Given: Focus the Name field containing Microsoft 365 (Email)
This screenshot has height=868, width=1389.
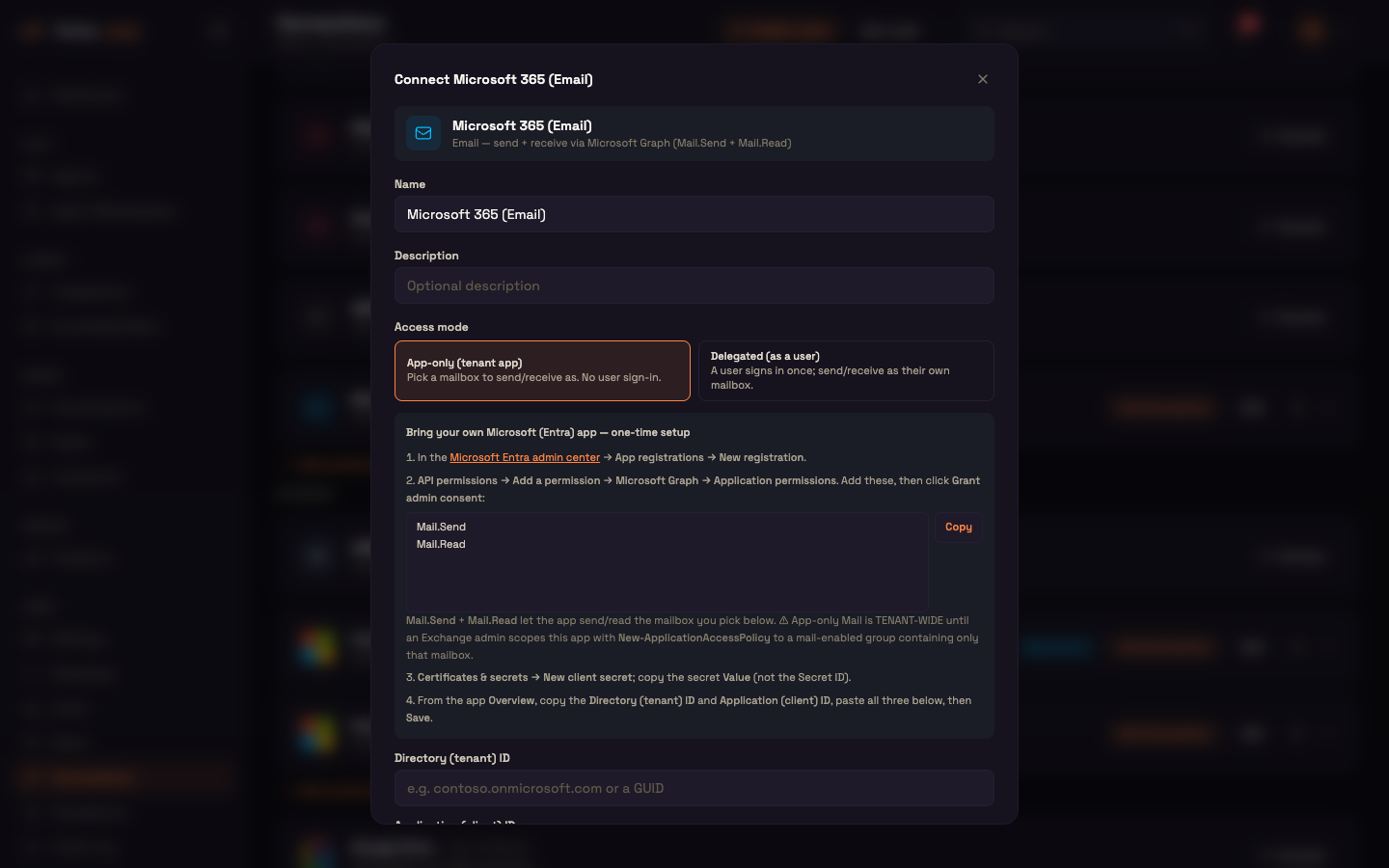Looking at the screenshot, I should [694, 214].
